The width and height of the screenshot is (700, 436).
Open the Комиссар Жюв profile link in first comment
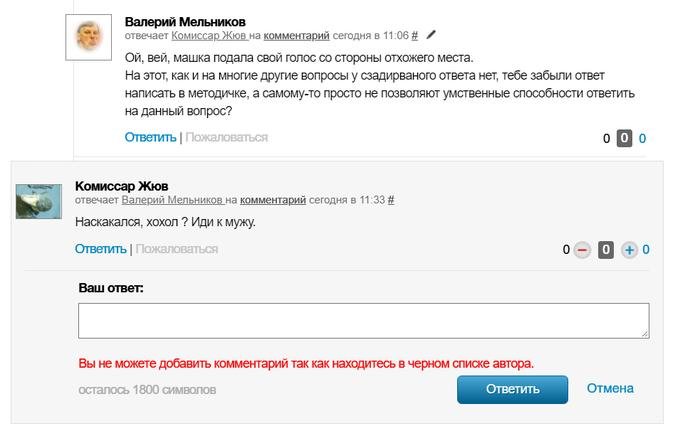208,36
